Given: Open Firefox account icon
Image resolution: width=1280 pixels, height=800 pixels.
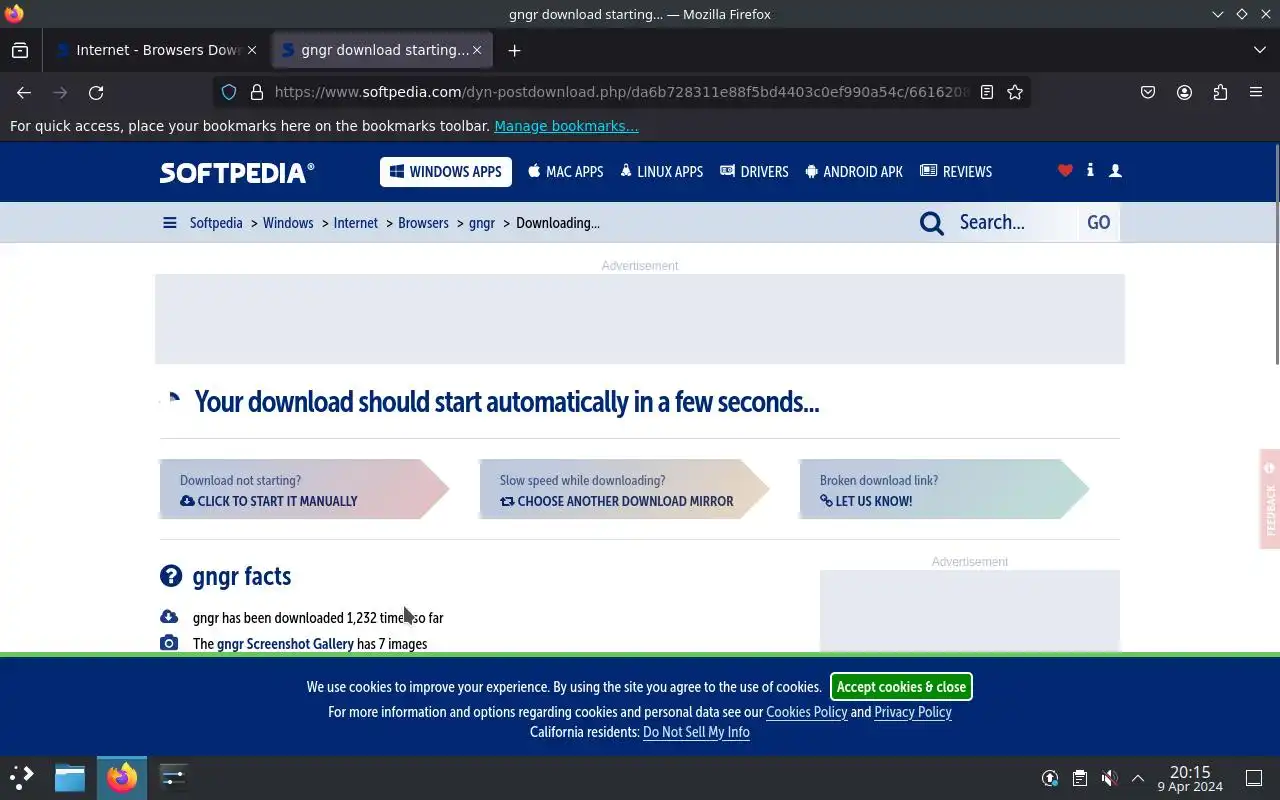Looking at the screenshot, I should tap(1184, 92).
